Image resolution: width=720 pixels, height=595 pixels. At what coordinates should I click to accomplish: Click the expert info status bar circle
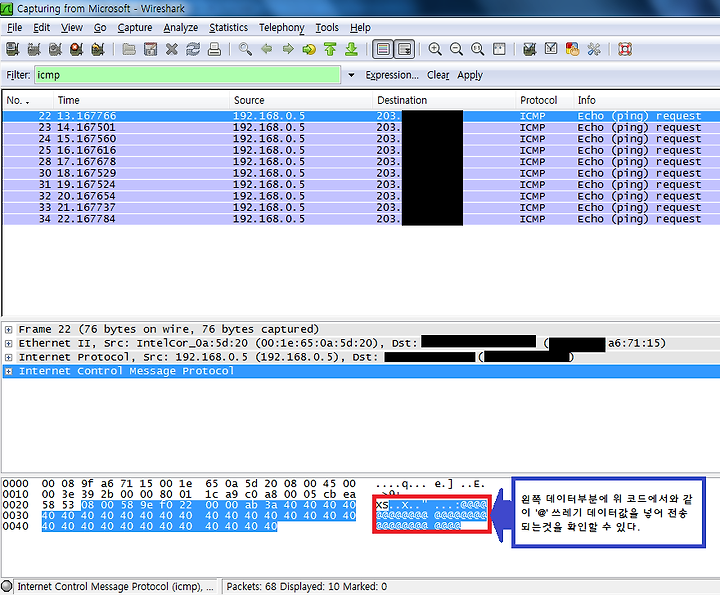click(7, 586)
